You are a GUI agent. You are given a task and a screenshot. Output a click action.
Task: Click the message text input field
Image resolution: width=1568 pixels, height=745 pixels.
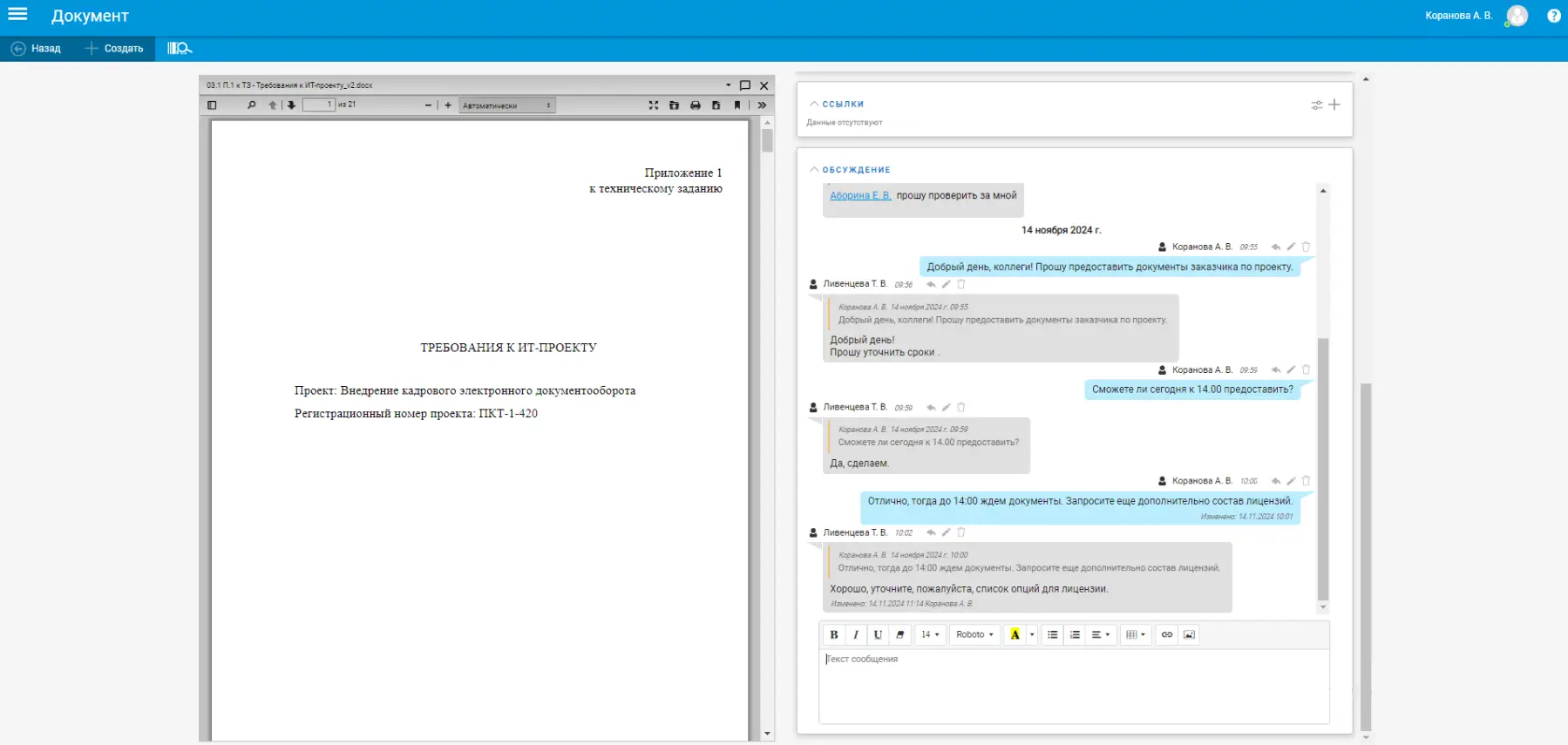[x=1074, y=685]
